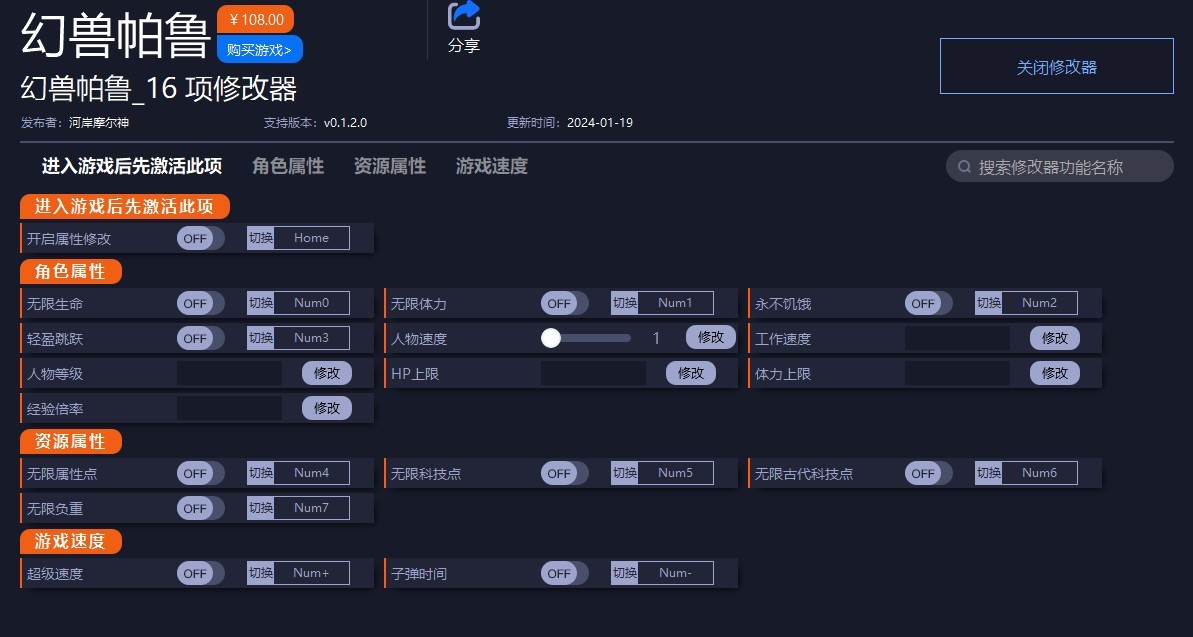This screenshot has height=637, width=1193.
Task: Switch to the 资源属性 tab
Action: 390,166
